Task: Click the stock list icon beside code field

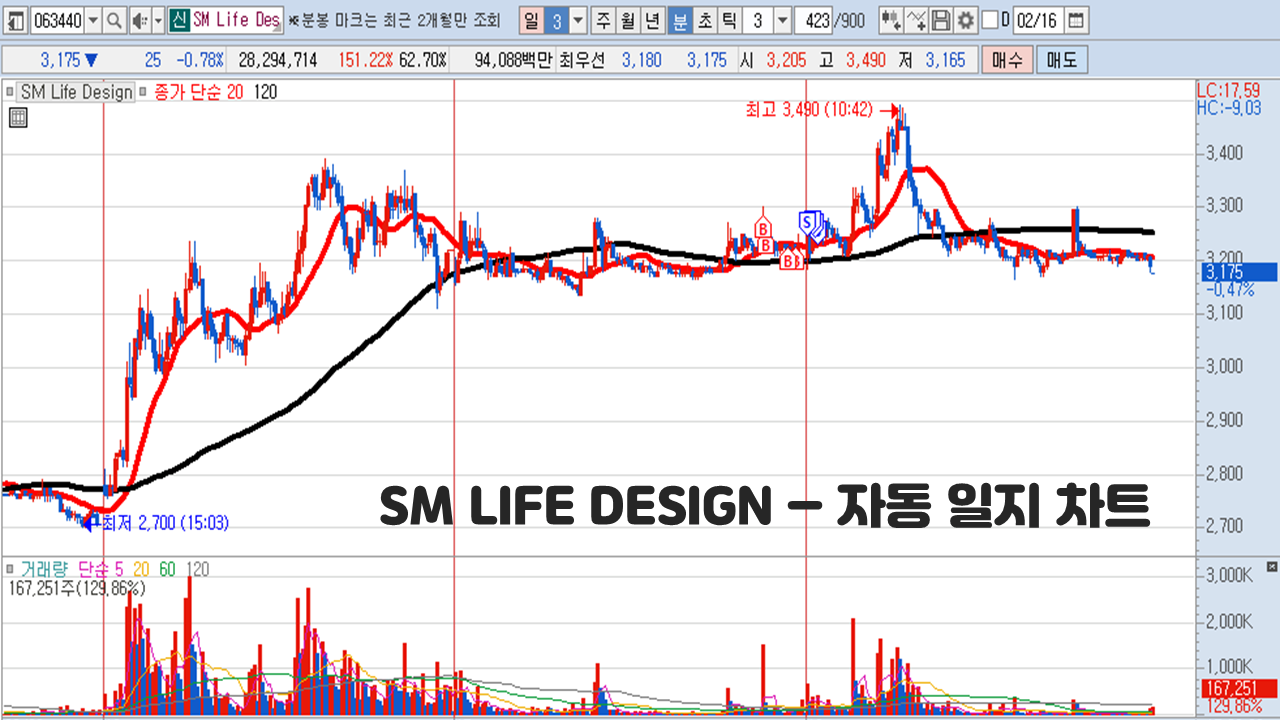Action: [18, 21]
